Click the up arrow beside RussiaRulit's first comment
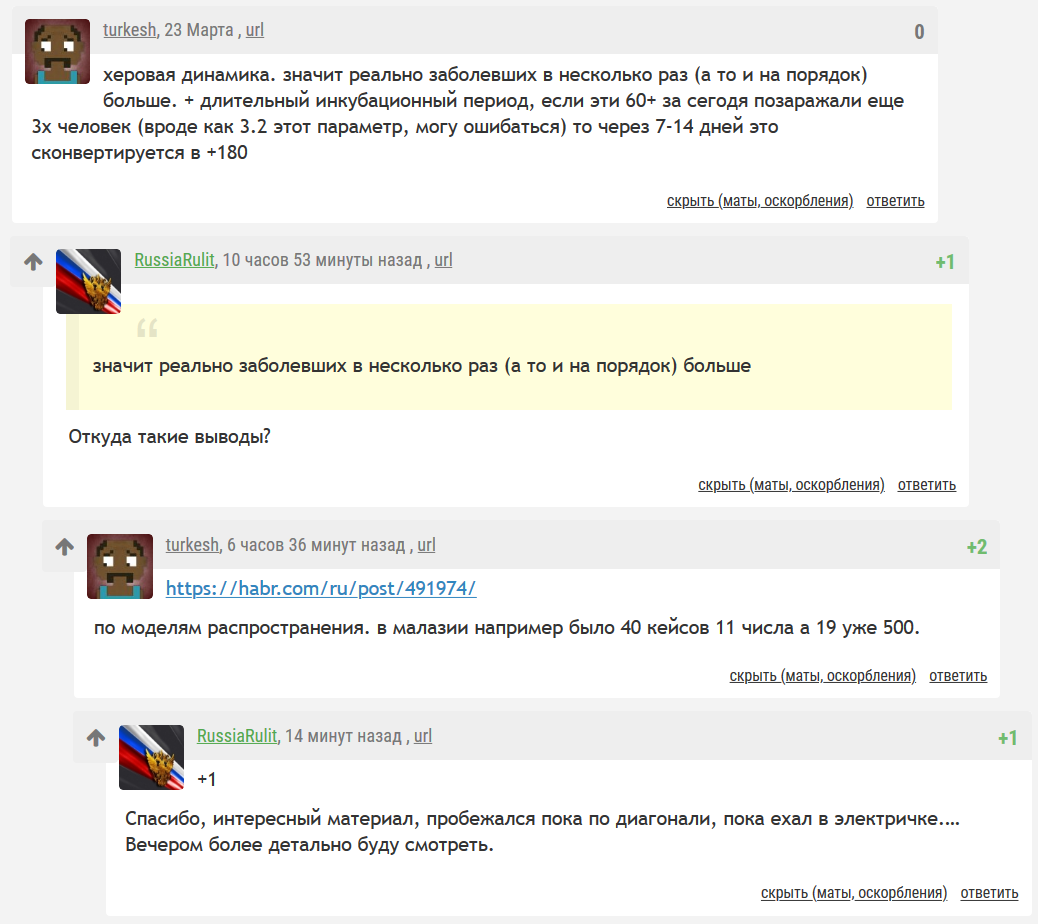Viewport: 1038px width, 924px height. click(33, 262)
